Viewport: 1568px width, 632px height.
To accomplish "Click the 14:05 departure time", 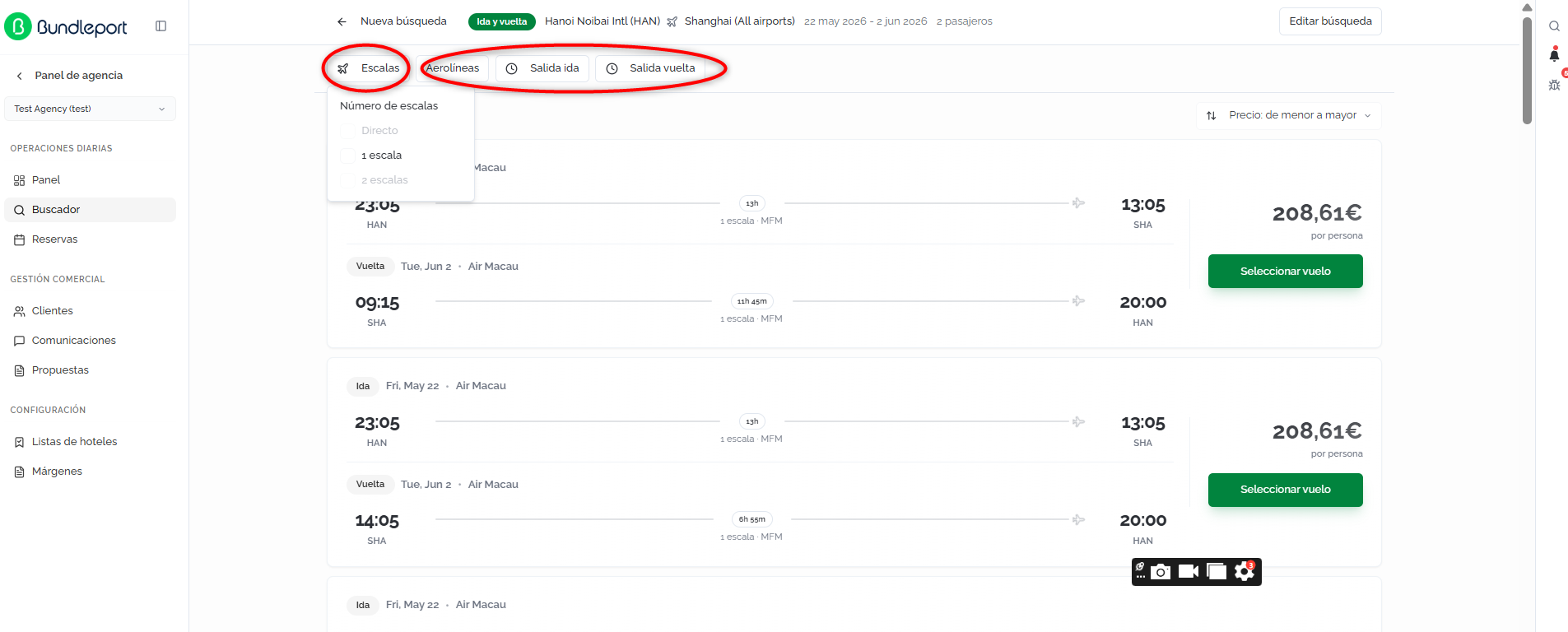I will coord(377,521).
